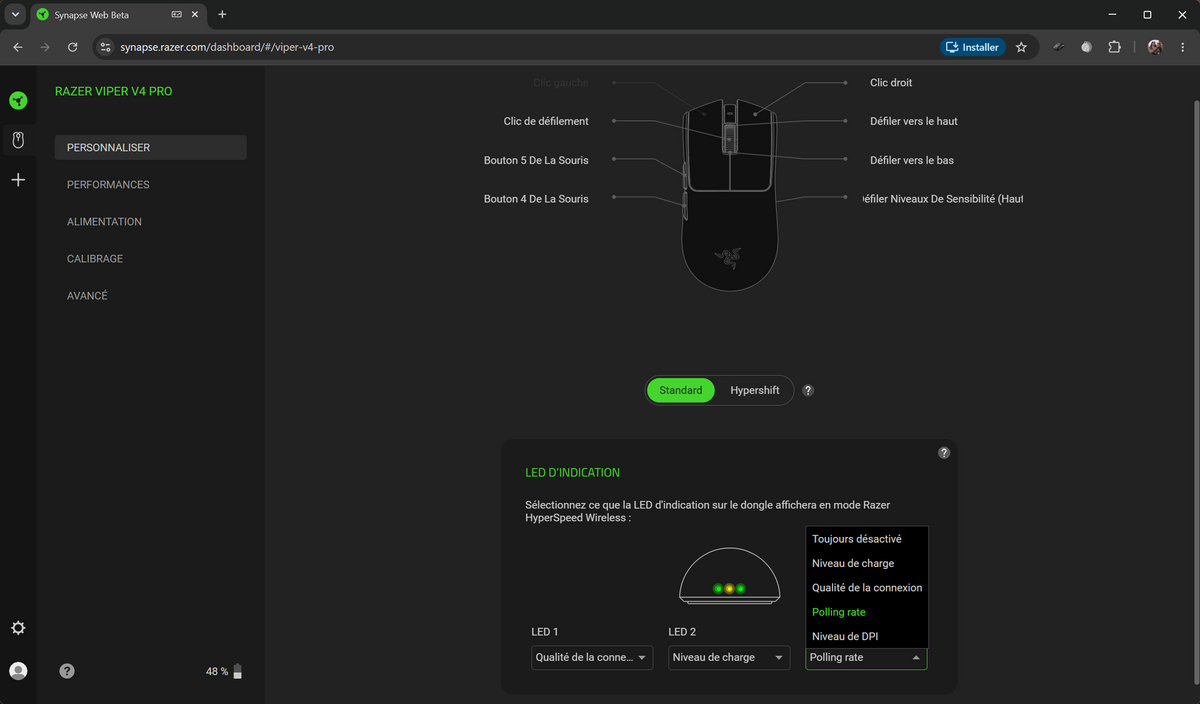Click the Viper mouse illustration

point(729,195)
